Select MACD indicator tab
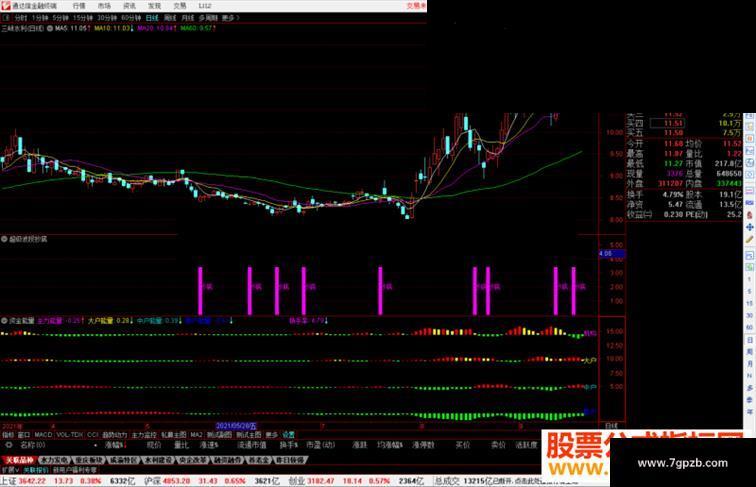This screenshot has height=487, width=756. coord(43,435)
